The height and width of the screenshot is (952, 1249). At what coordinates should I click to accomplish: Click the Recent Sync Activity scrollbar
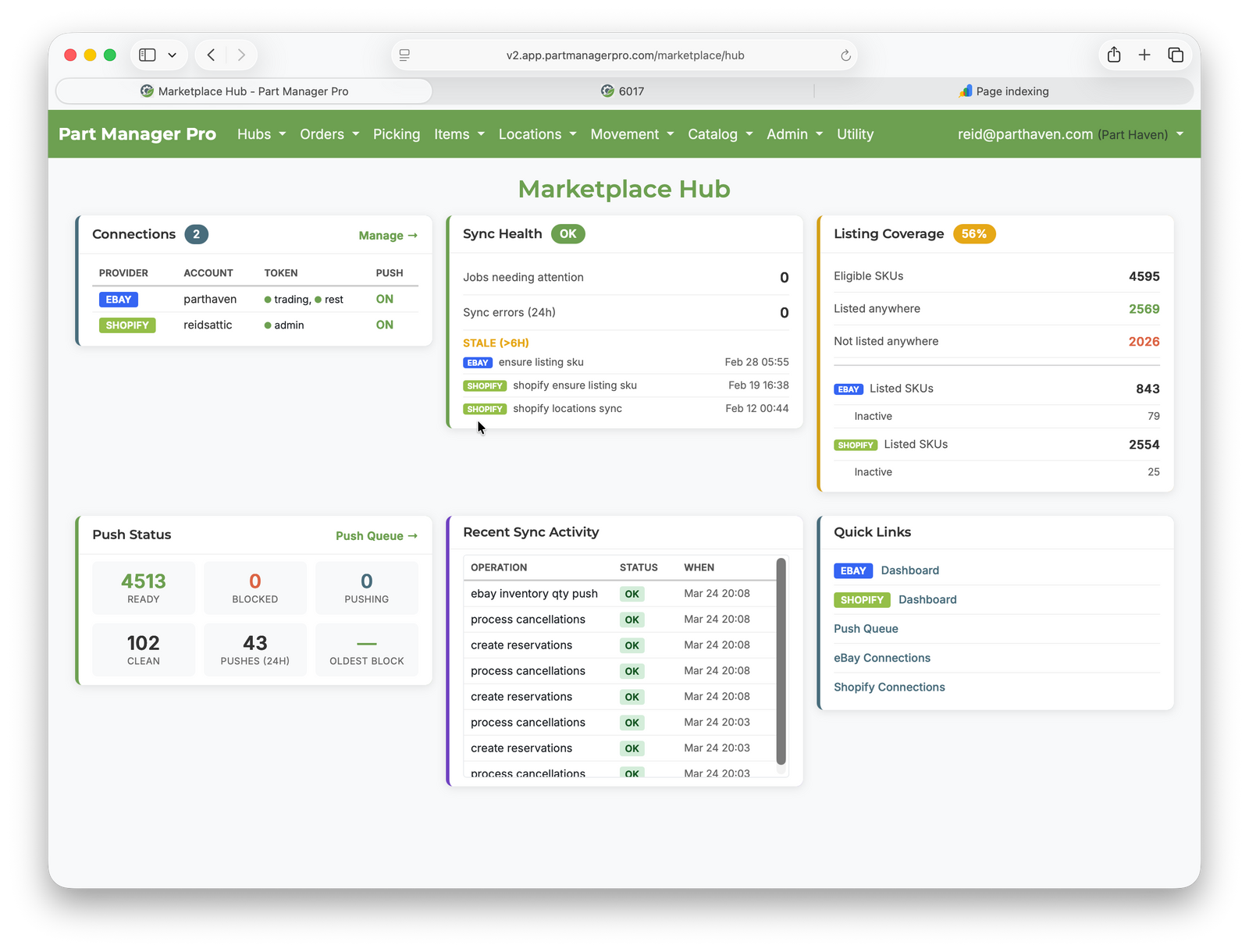coord(781,662)
